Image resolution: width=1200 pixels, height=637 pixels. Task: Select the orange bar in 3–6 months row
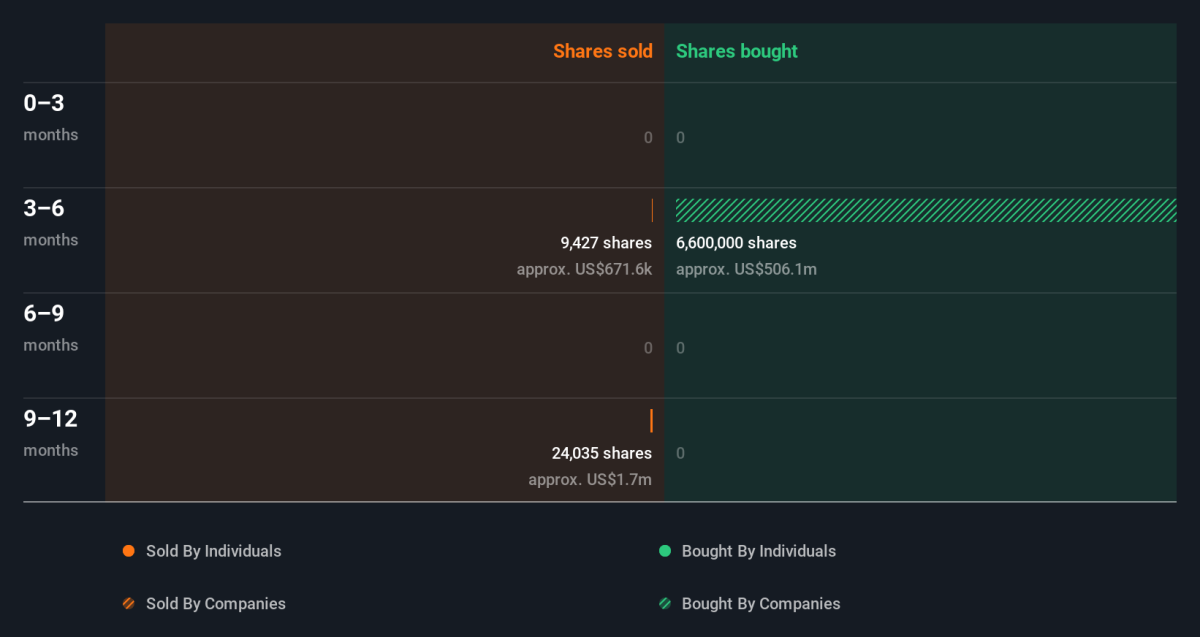(x=652, y=210)
